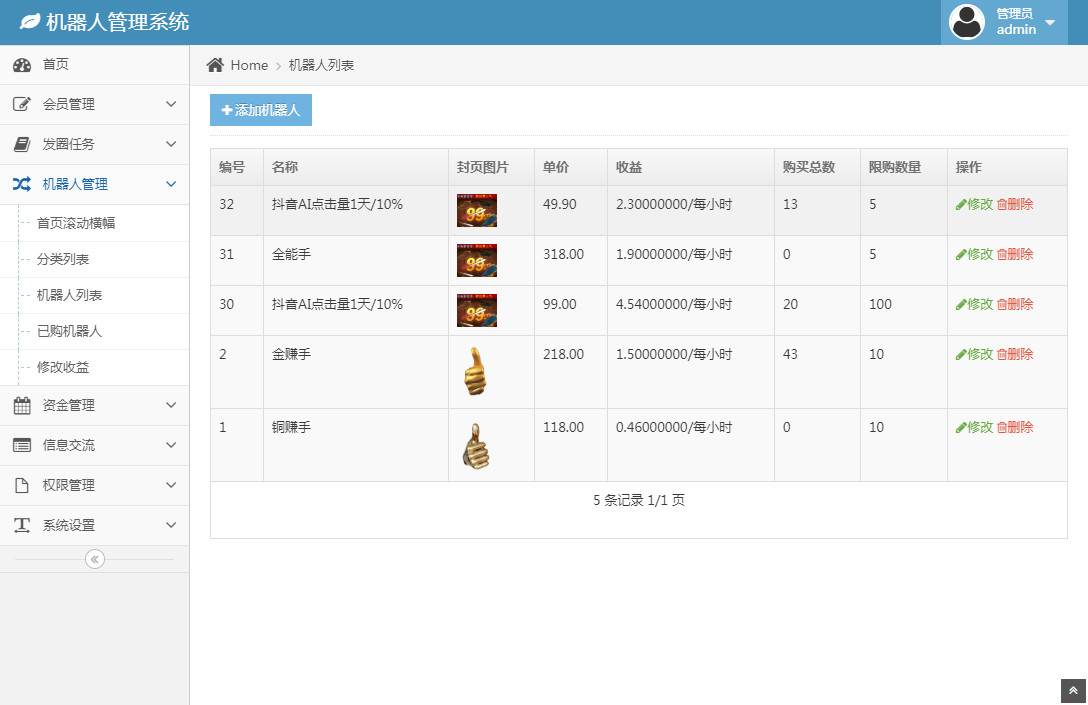1088x705 pixels.
Task: Click the calendar icon beside 资金管理
Action: tap(22, 405)
